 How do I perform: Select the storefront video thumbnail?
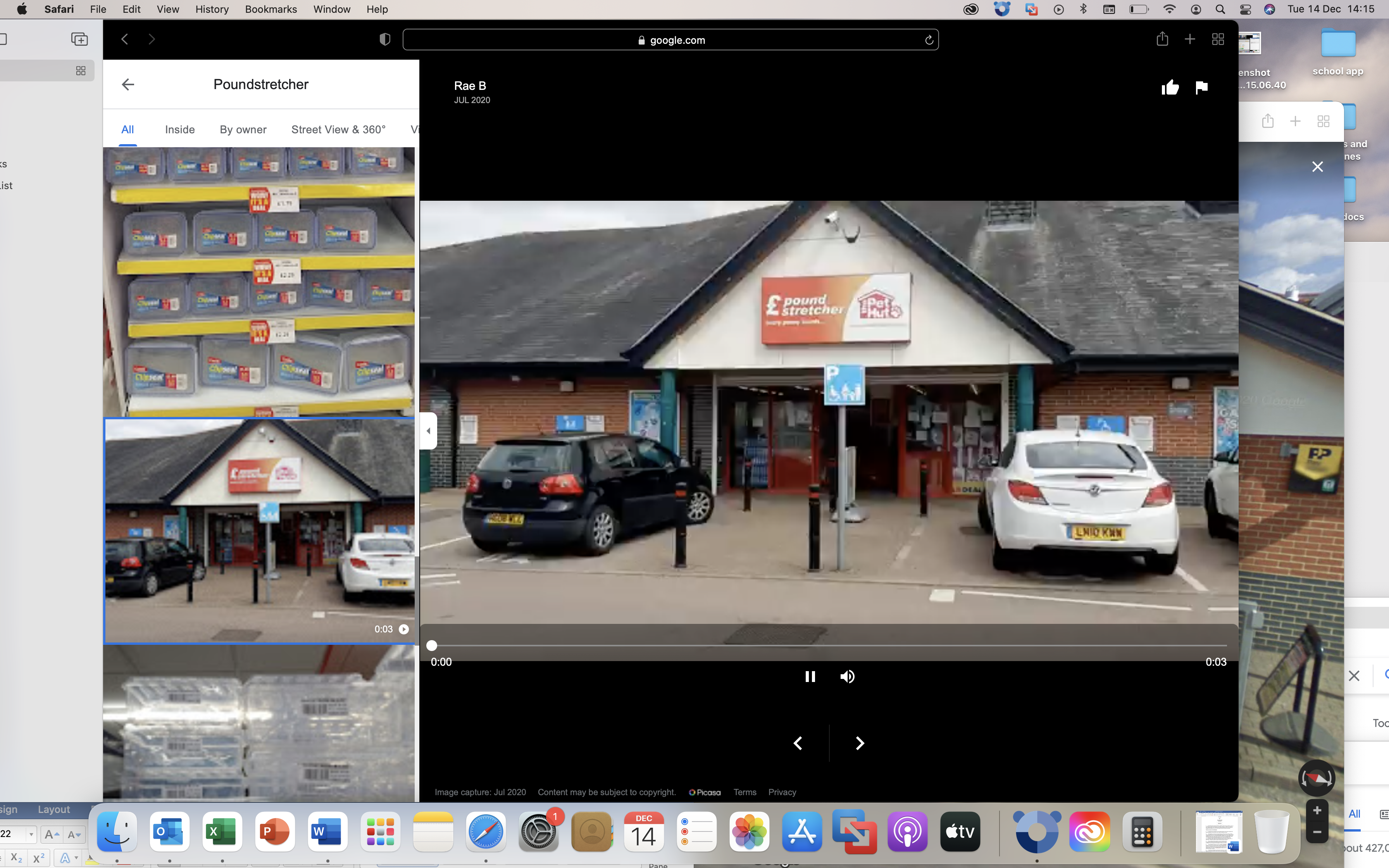pyautogui.click(x=259, y=530)
